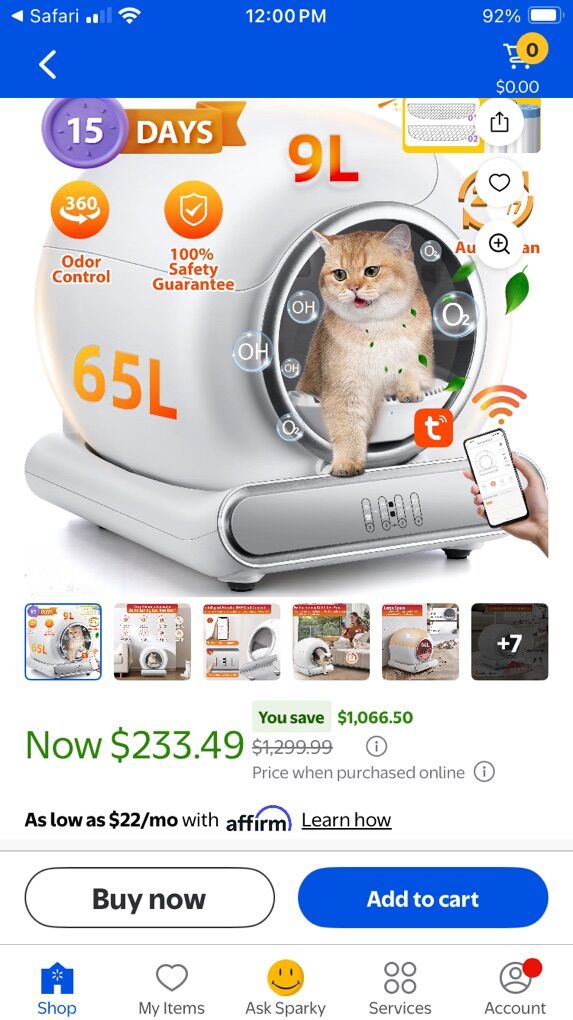Viewport: 573px width, 1020px height.
Task: Go to the Account tab
Action: pos(515,988)
